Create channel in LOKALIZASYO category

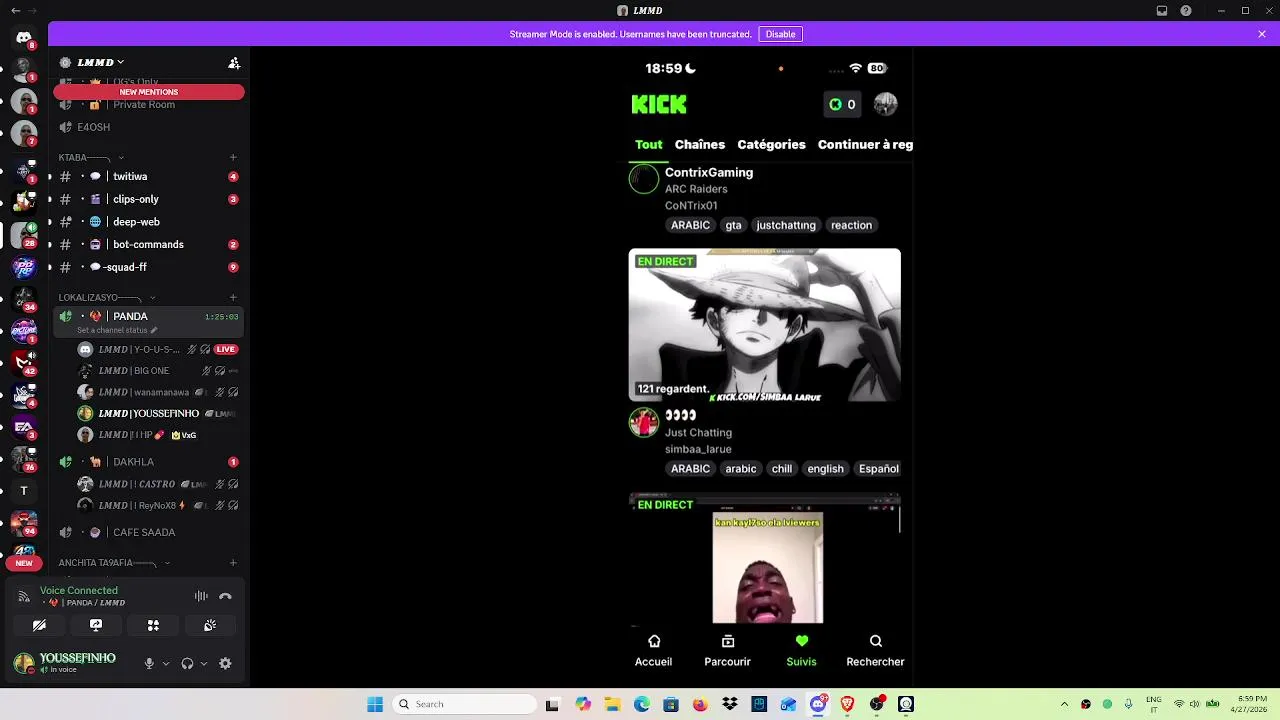click(x=233, y=297)
